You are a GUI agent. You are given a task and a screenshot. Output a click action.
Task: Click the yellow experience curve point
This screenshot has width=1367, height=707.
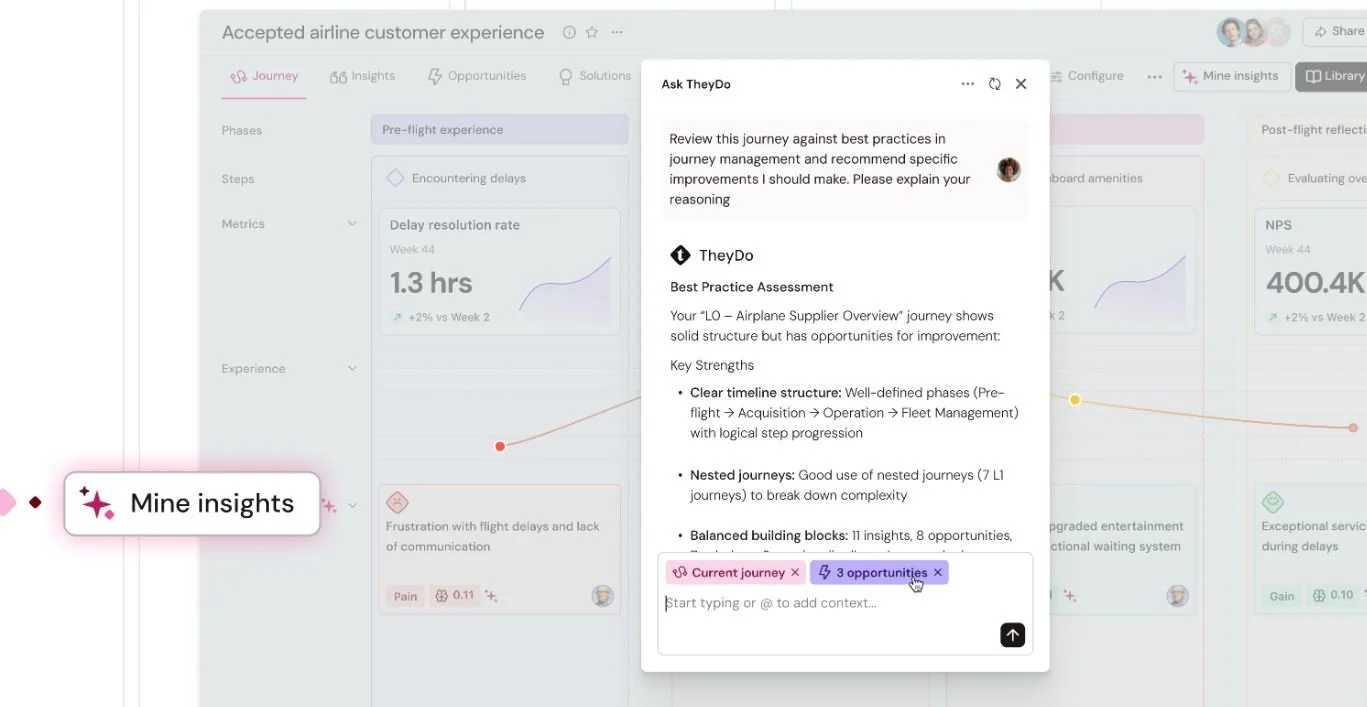[x=1075, y=400]
